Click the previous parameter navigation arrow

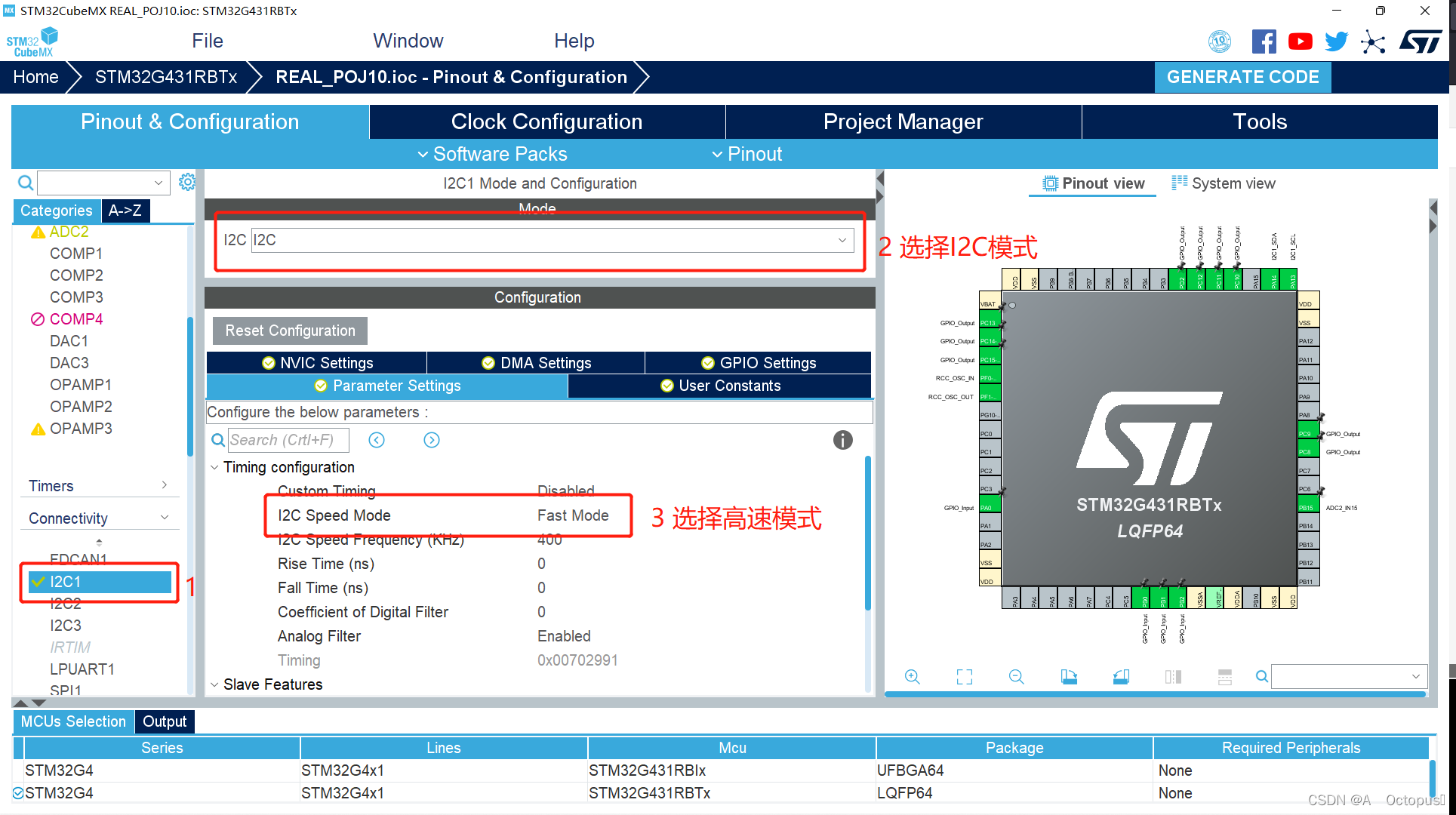[376, 439]
